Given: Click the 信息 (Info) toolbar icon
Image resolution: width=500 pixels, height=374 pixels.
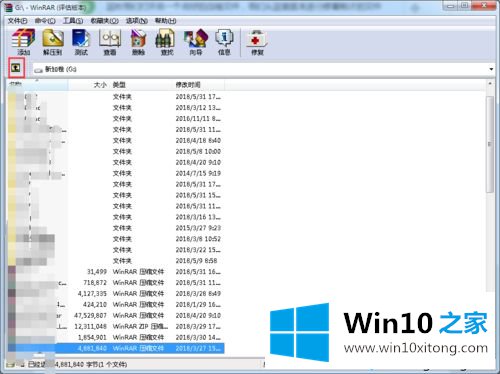Looking at the screenshot, I should [x=224, y=42].
